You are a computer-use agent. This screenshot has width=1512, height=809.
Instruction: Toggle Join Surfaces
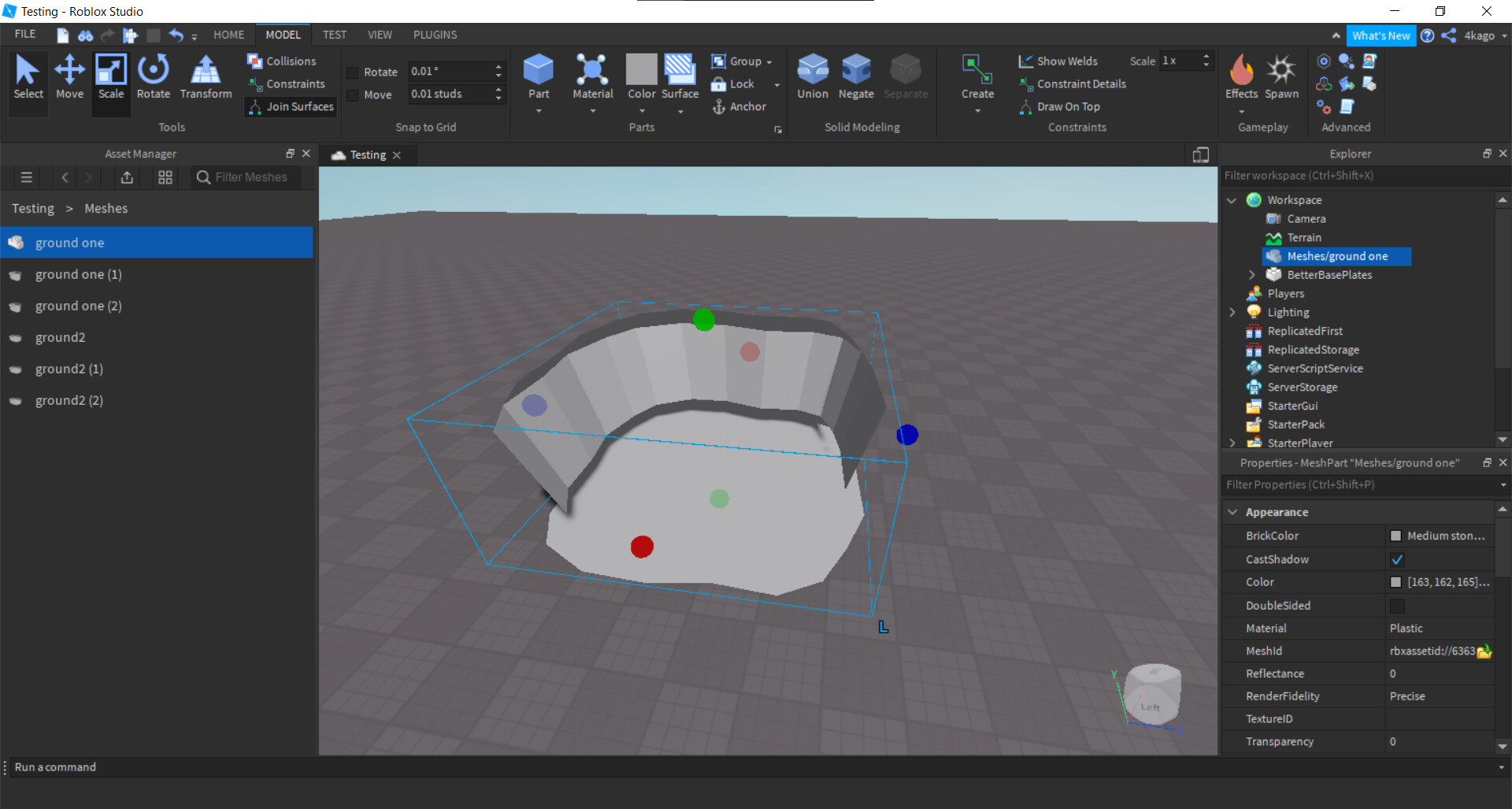291,106
